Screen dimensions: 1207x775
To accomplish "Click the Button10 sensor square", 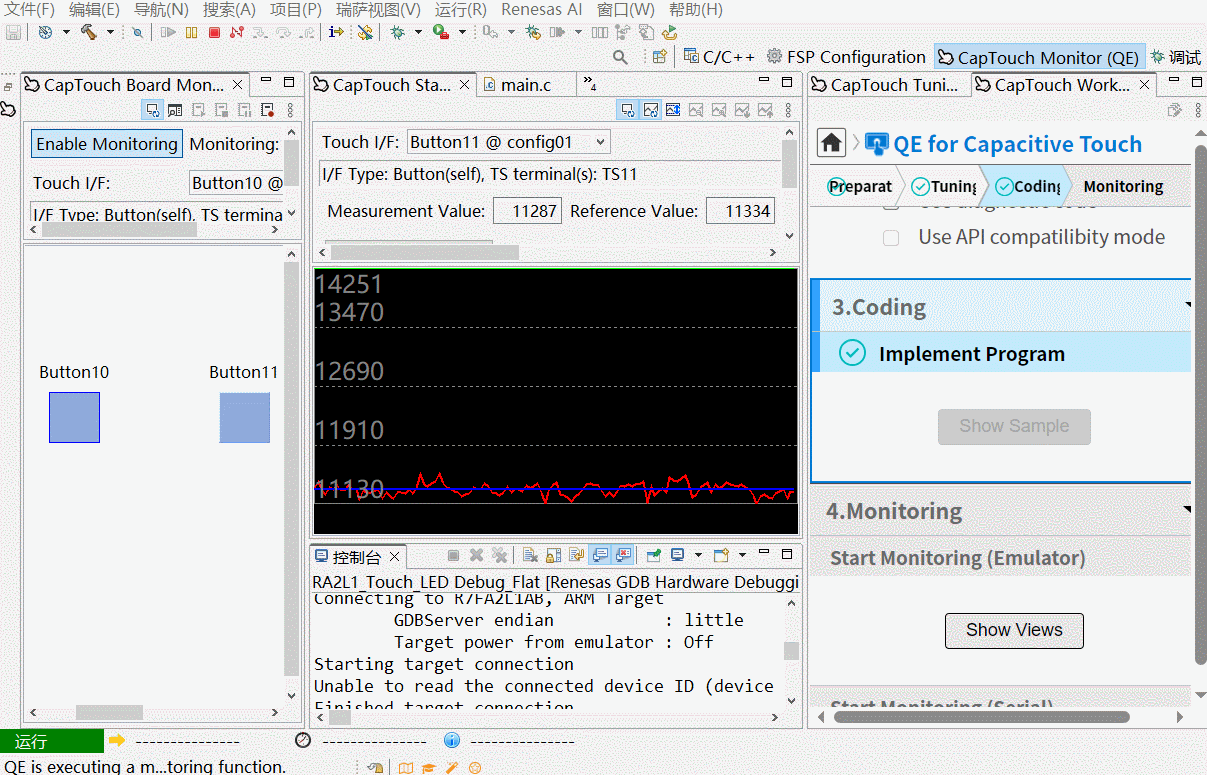I will (75, 417).
